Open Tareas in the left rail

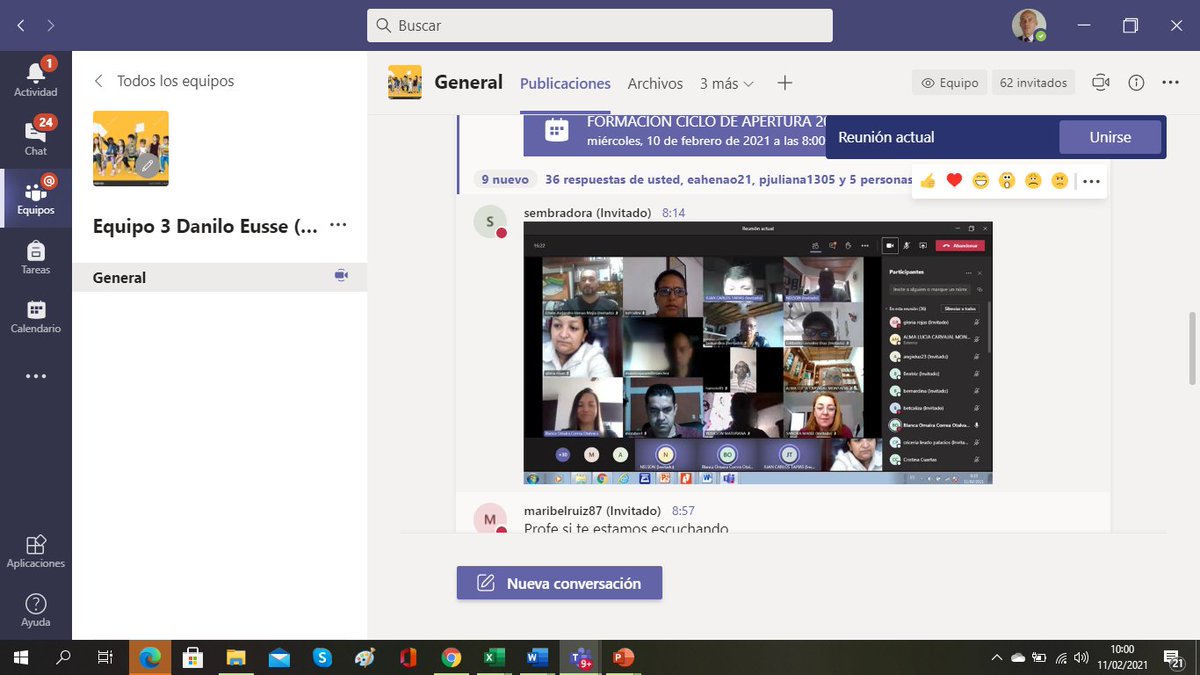pyautogui.click(x=36, y=256)
